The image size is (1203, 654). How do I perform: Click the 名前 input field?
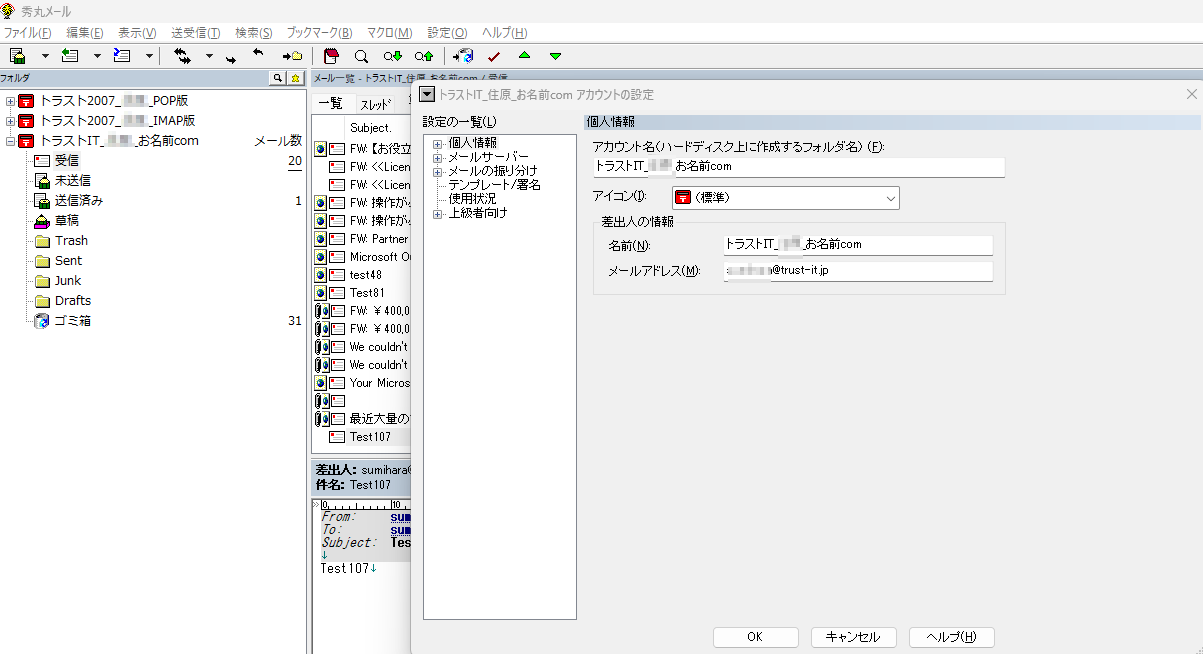coord(858,244)
